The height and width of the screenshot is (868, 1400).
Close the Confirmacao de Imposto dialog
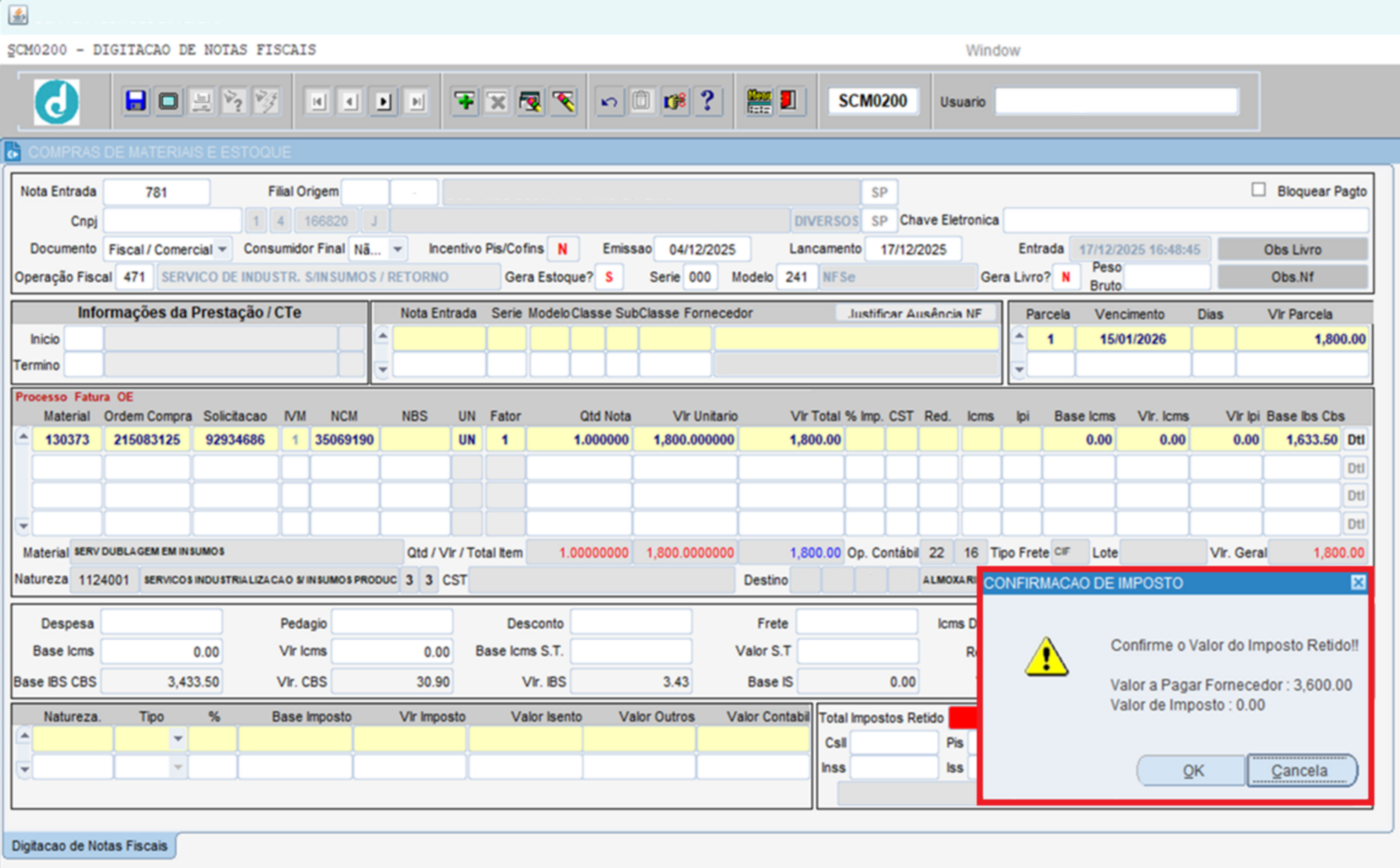click(x=1358, y=583)
